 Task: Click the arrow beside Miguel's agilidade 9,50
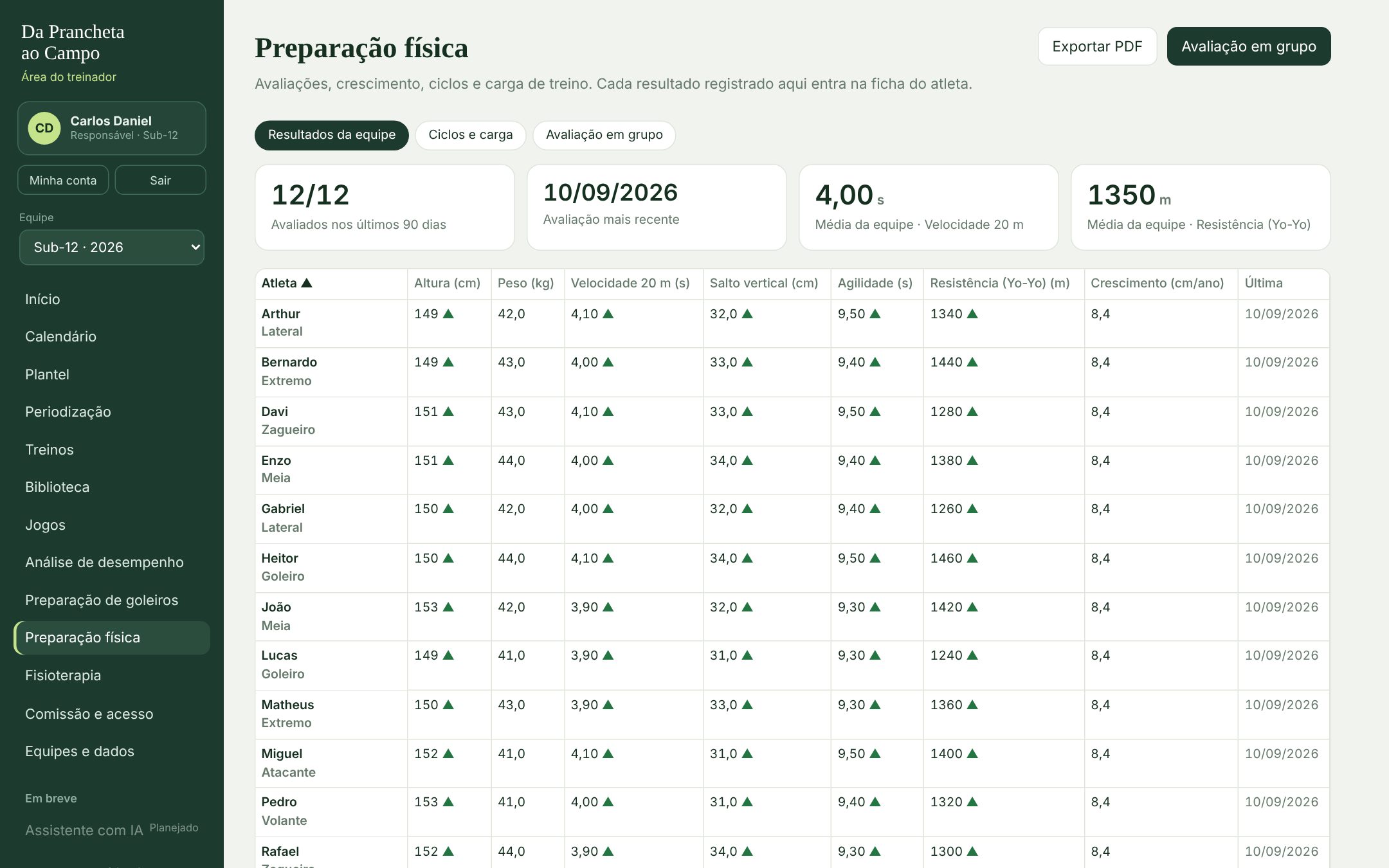tap(875, 754)
